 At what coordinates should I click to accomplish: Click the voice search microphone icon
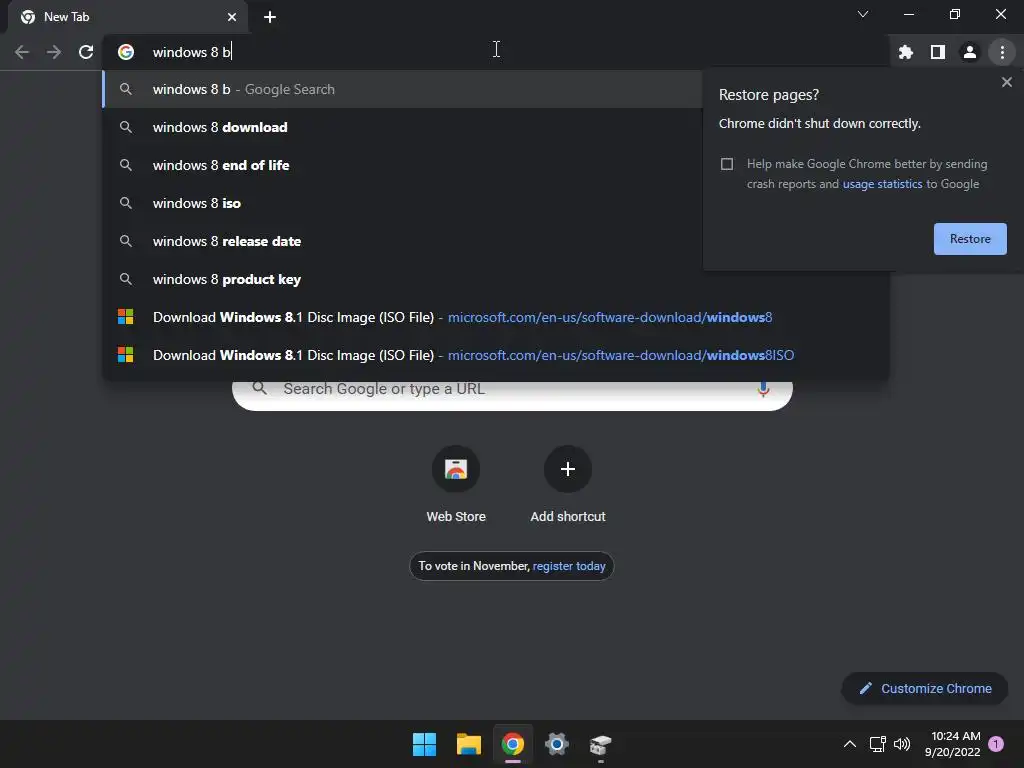pyautogui.click(x=763, y=389)
